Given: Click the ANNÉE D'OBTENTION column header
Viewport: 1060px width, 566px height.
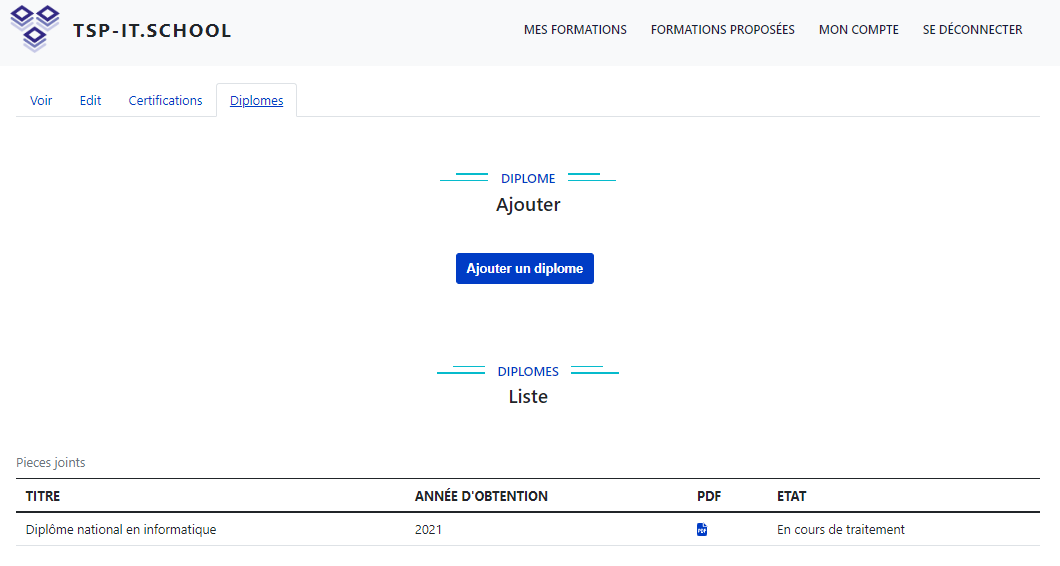Looking at the screenshot, I should [481, 496].
